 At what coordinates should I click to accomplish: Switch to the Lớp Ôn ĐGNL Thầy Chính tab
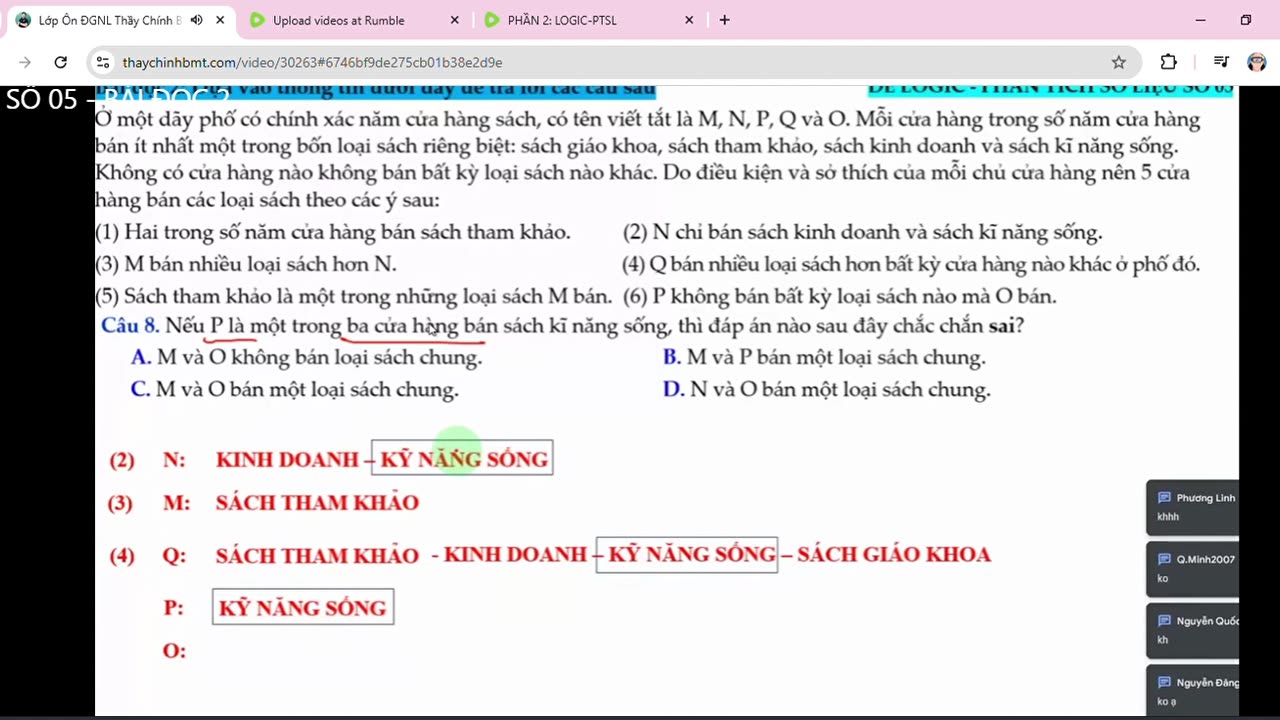(110, 20)
